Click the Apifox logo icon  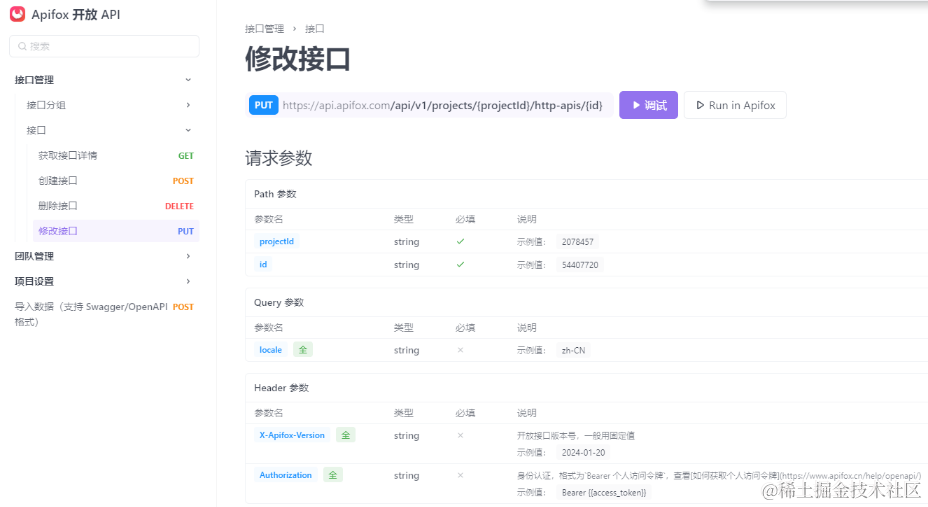(18, 14)
